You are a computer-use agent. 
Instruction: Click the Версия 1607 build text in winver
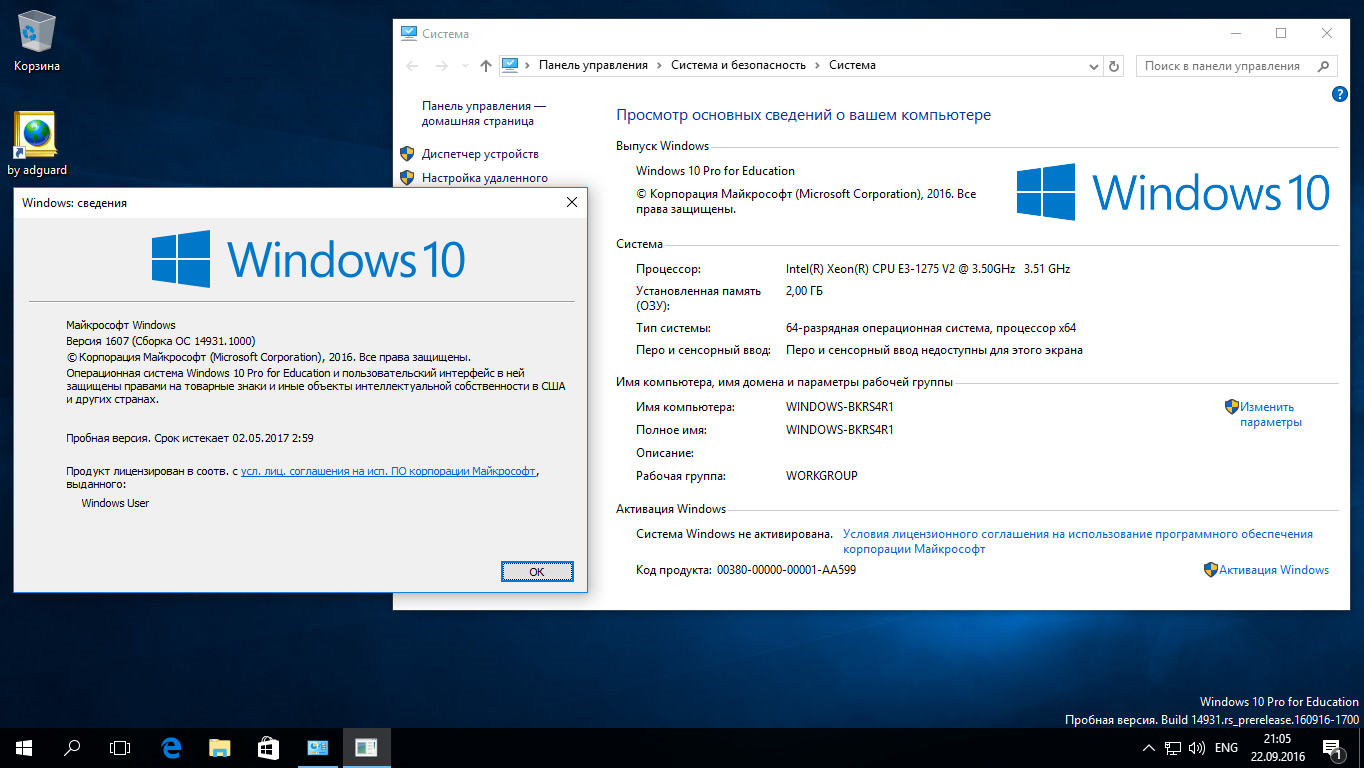coord(161,341)
